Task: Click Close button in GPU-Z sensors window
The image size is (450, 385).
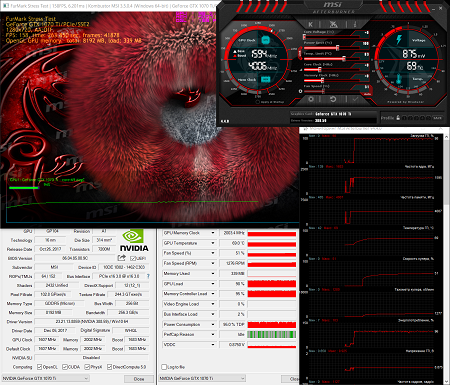Action: (x=290, y=379)
